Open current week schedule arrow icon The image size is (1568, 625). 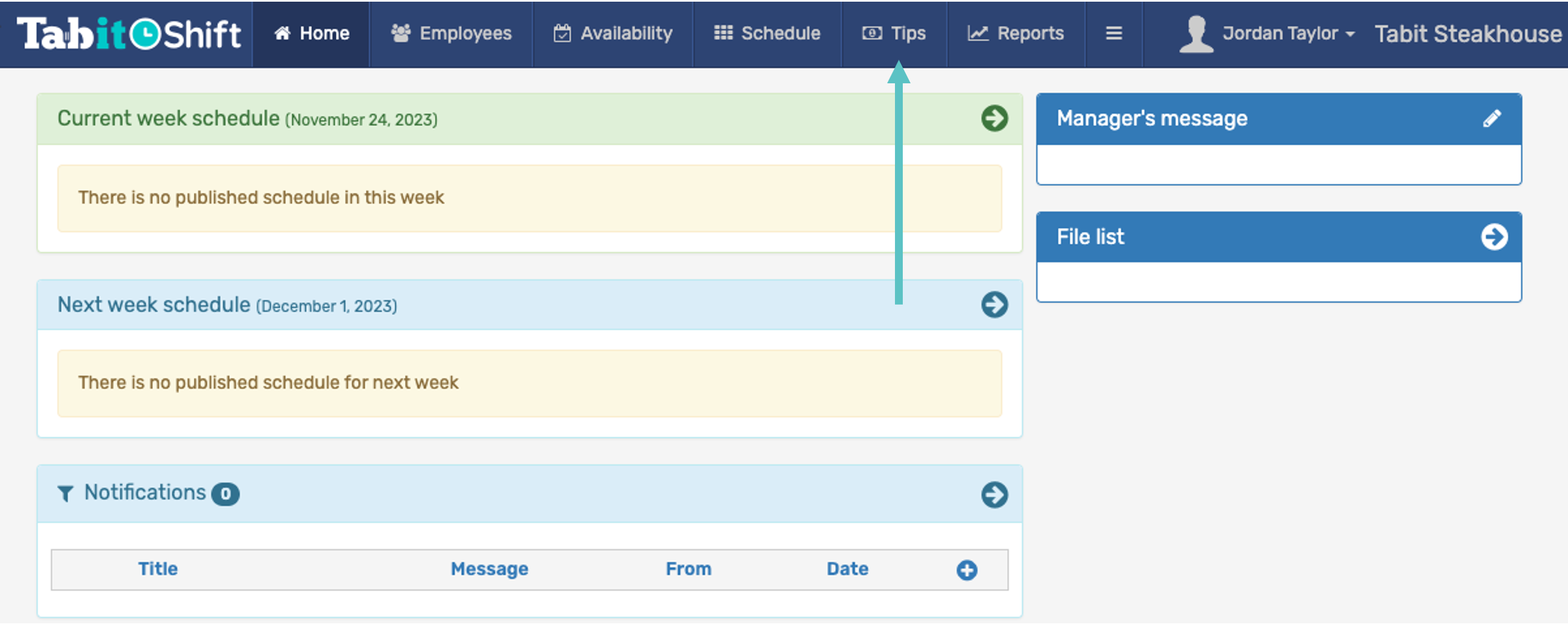pyautogui.click(x=994, y=118)
